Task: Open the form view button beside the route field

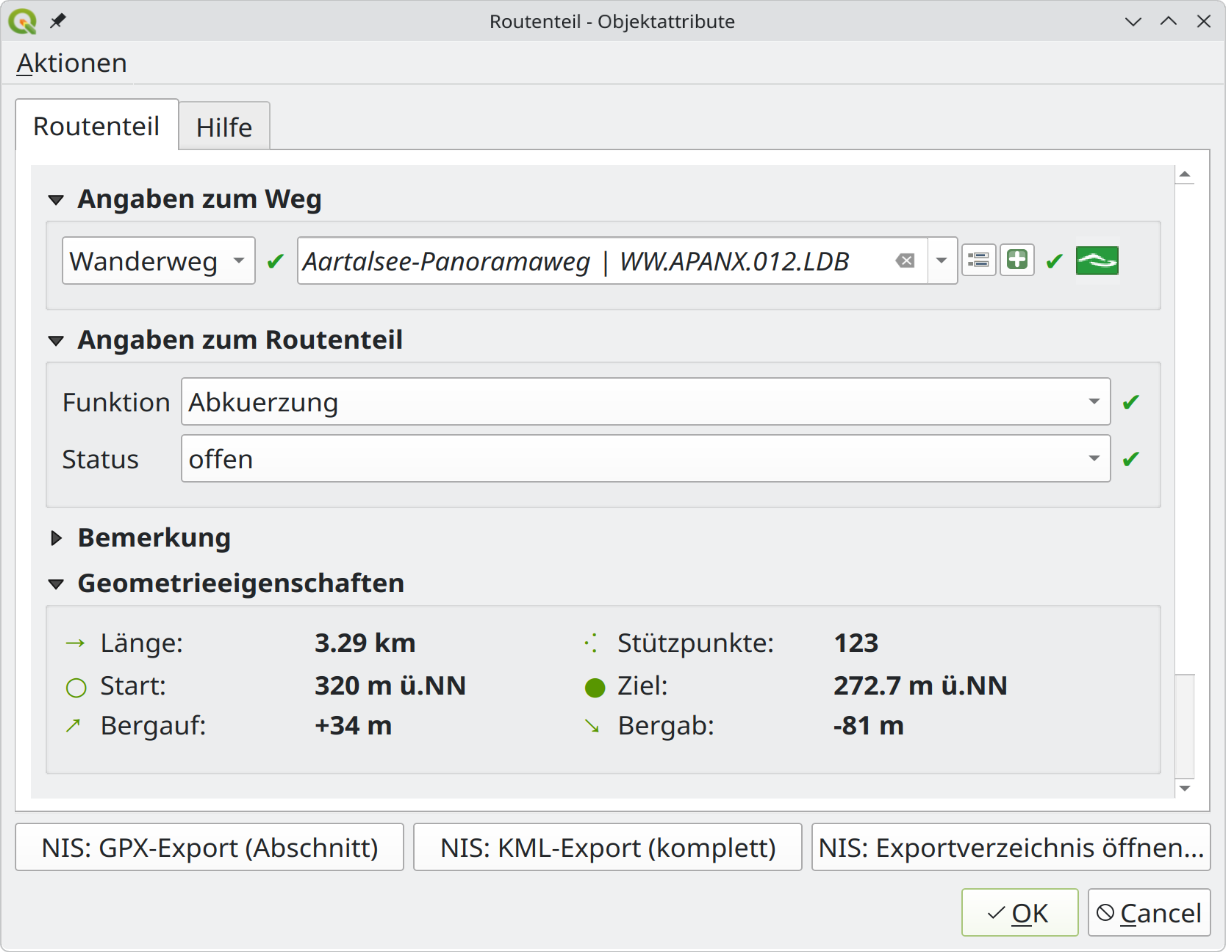Action: tap(979, 261)
